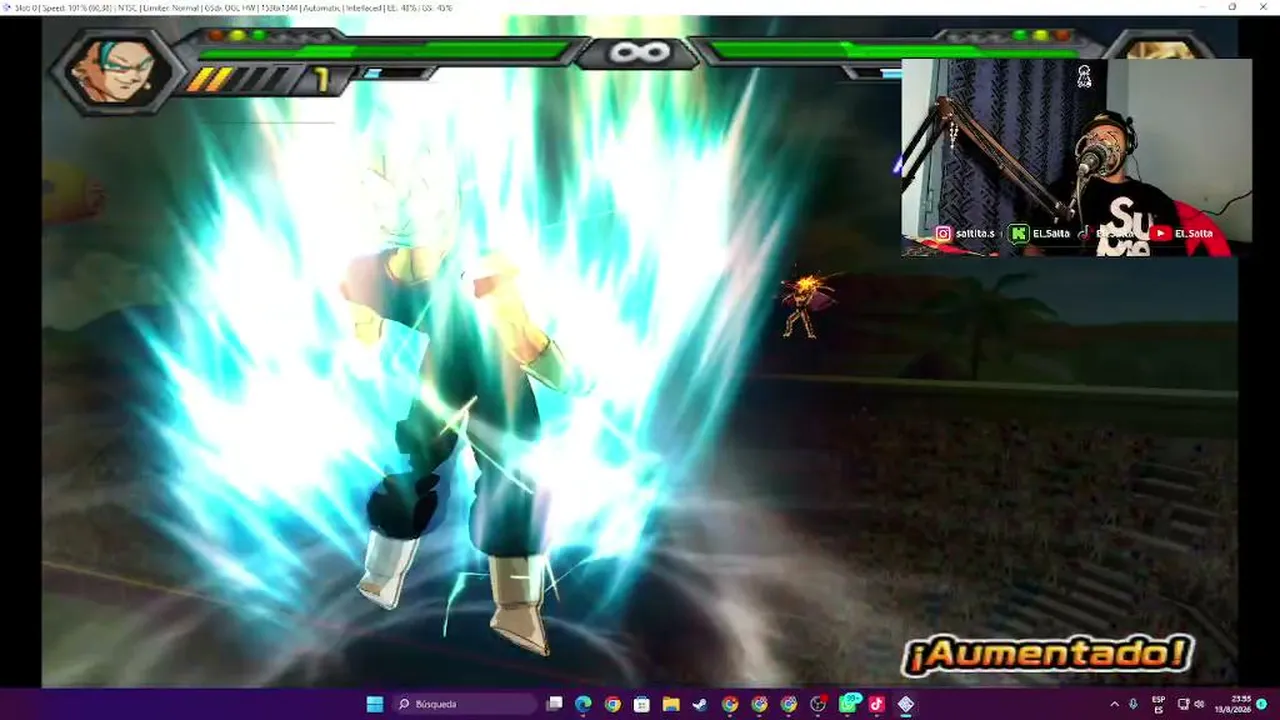The image size is (1280, 720).
Task: Close the emulator window
Action: [1262, 7]
